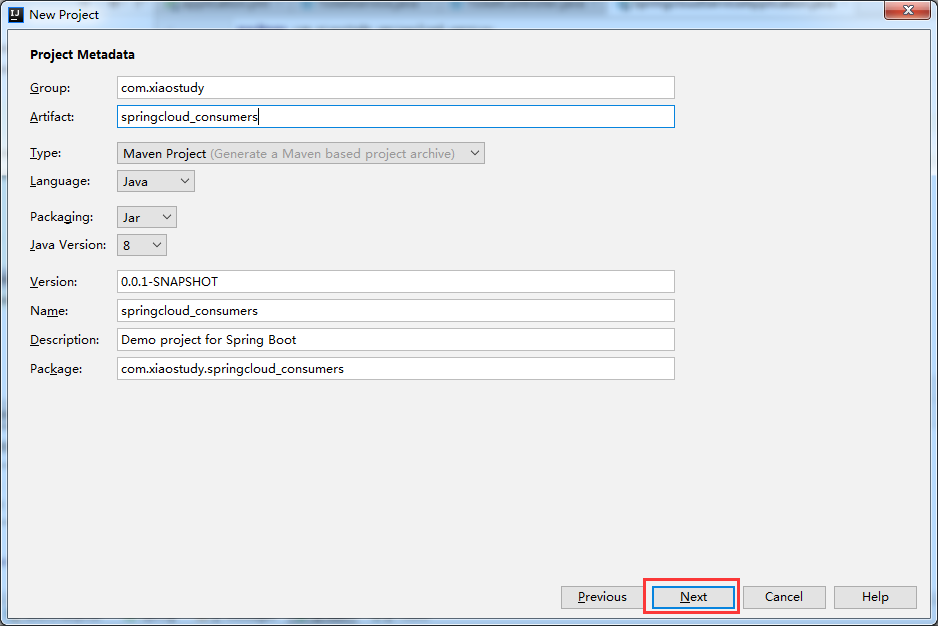The width and height of the screenshot is (938, 626).
Task: Open the Packaging dropdown showing Jar
Action: (x=147, y=217)
